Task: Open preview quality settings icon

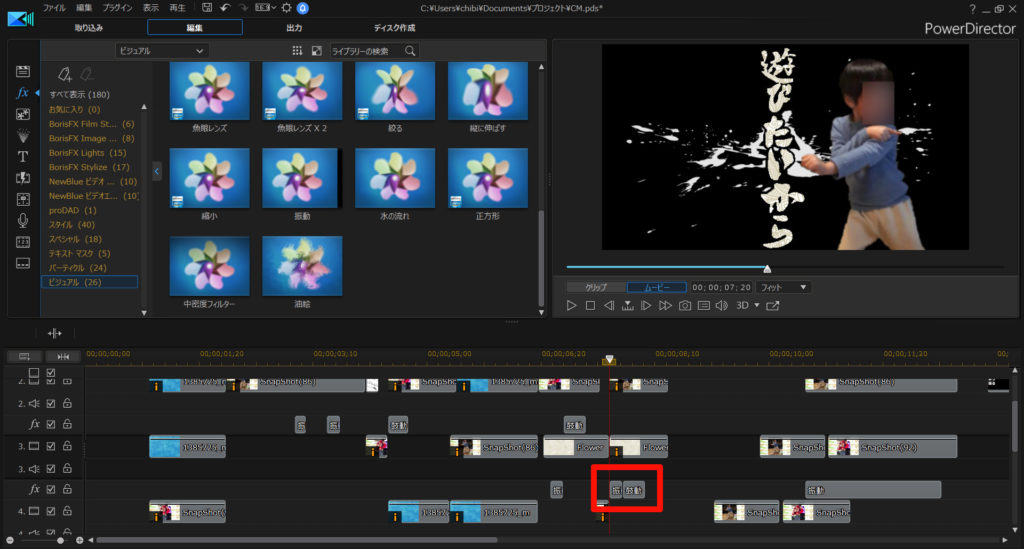Action: coord(703,306)
